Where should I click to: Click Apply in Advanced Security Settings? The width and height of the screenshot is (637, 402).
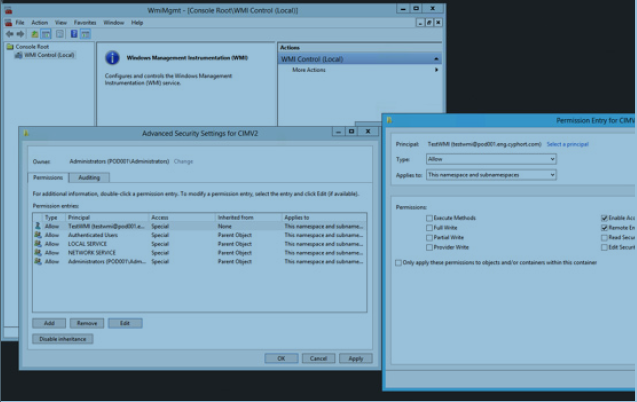(355, 359)
